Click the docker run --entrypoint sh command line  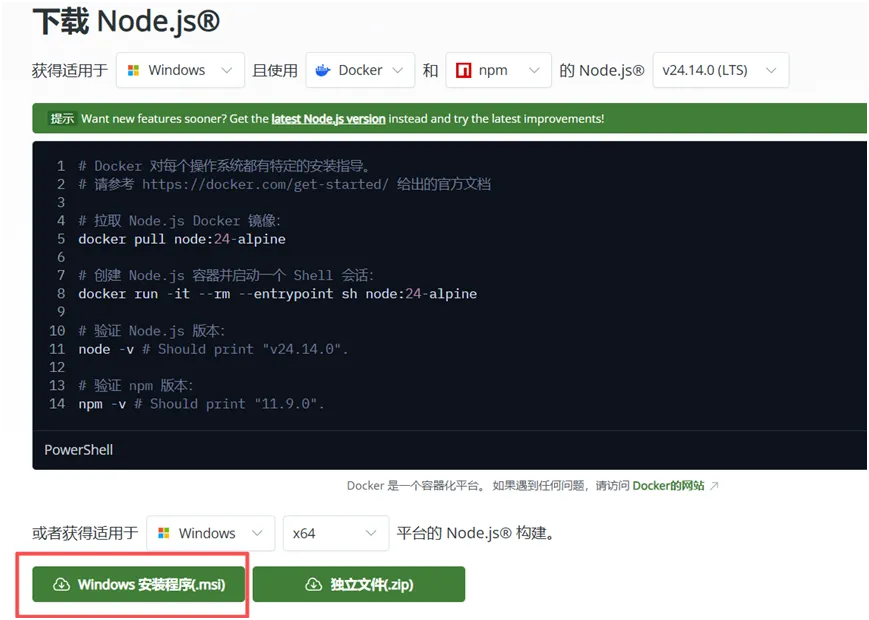coord(277,294)
